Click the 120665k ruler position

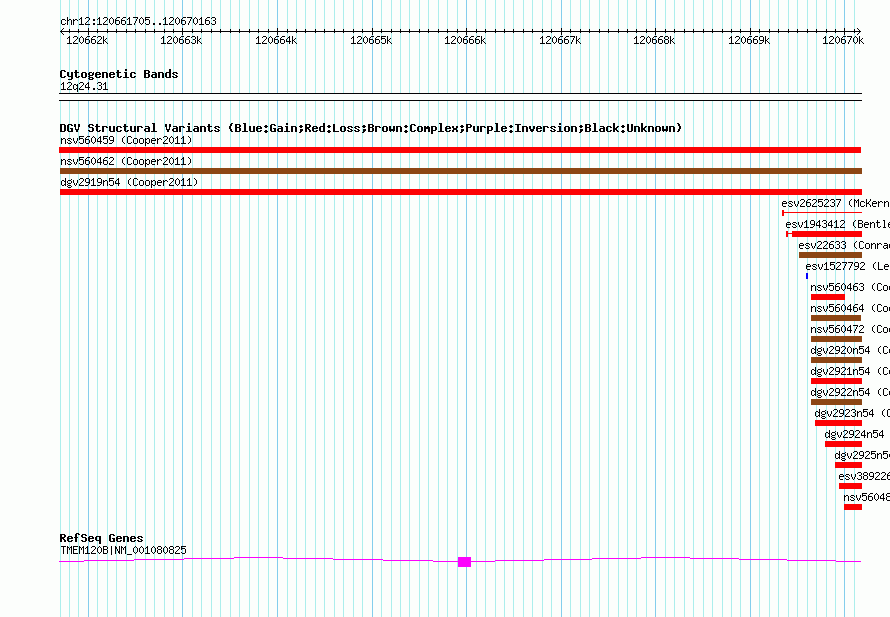371,40
